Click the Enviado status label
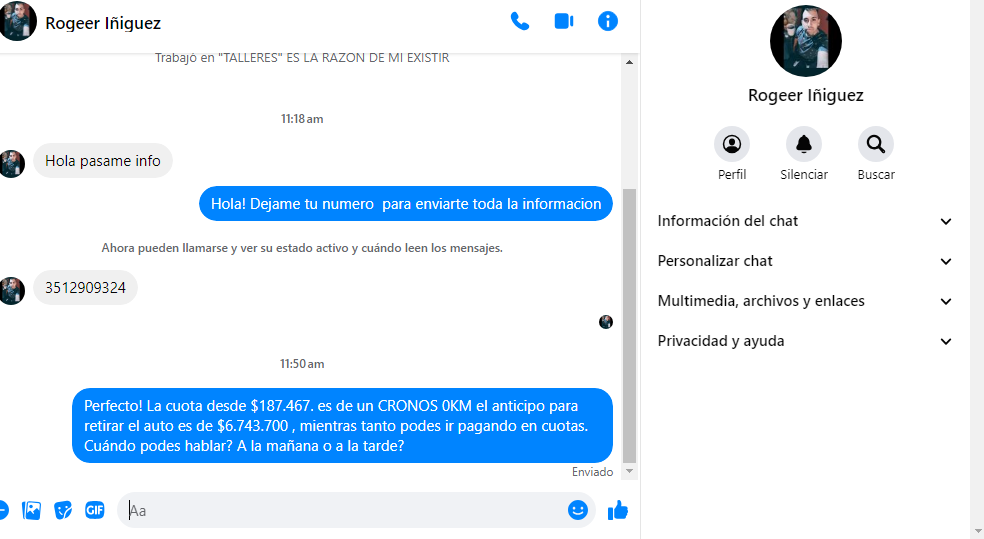Image resolution: width=984 pixels, height=539 pixels. (x=592, y=472)
